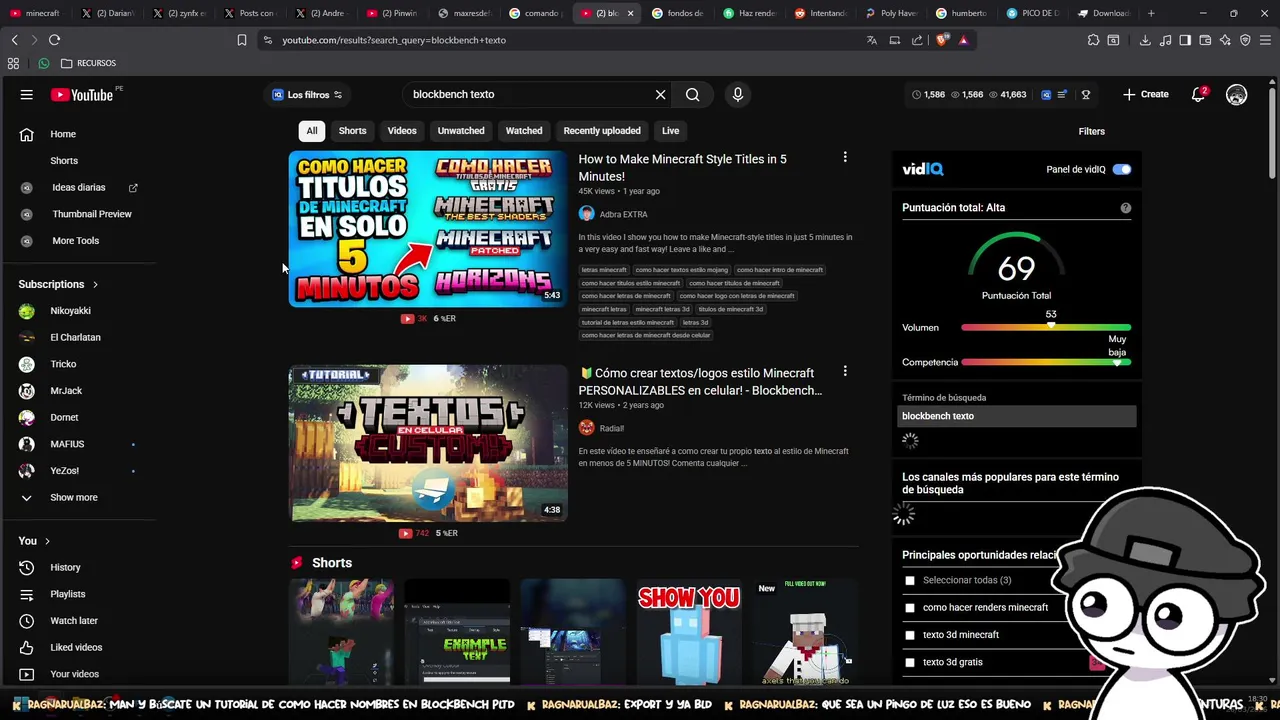This screenshot has width=1280, height=720.
Task: Open browser extensions puzzle icon
Action: coord(1094,40)
